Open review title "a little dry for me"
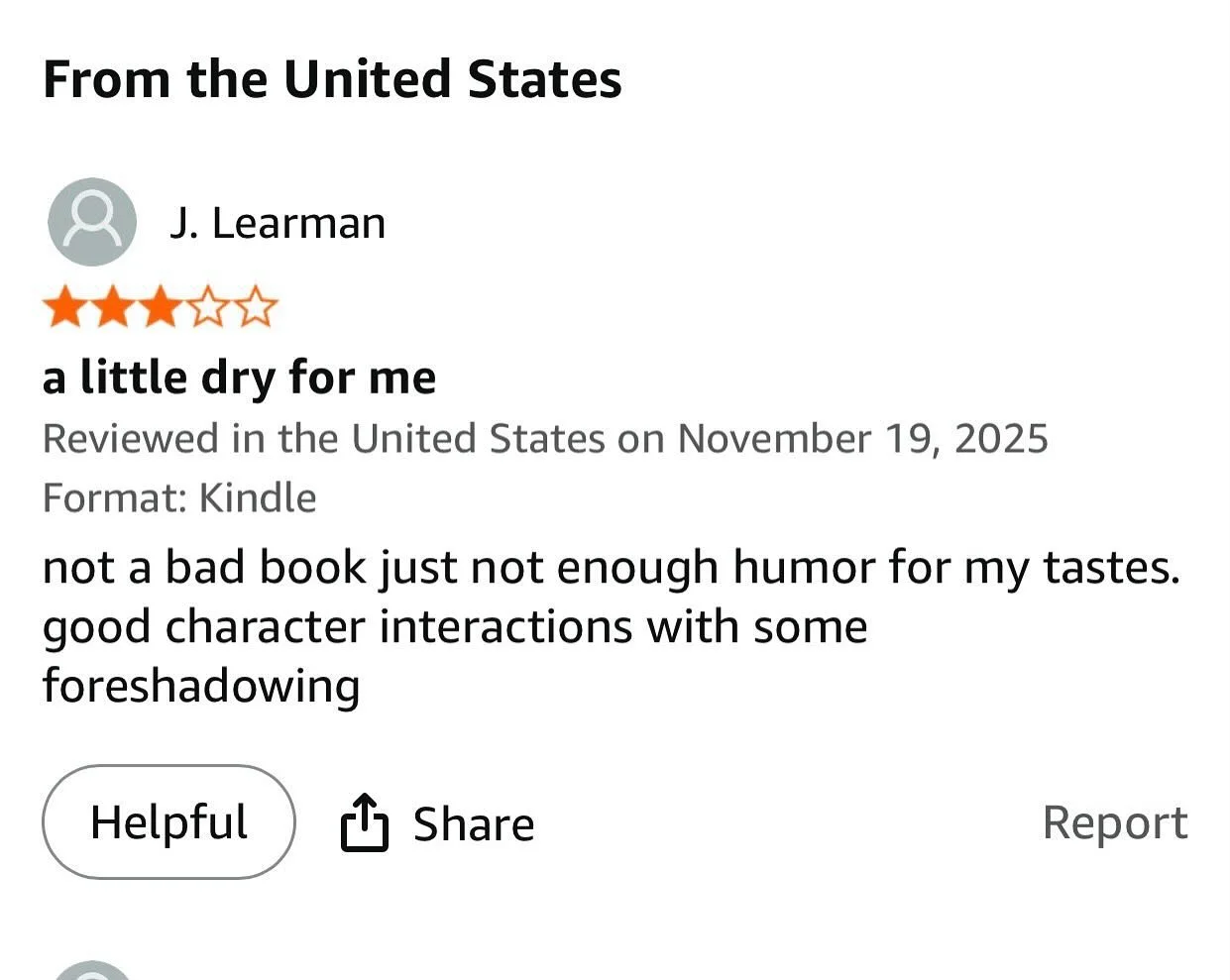 click(x=239, y=378)
